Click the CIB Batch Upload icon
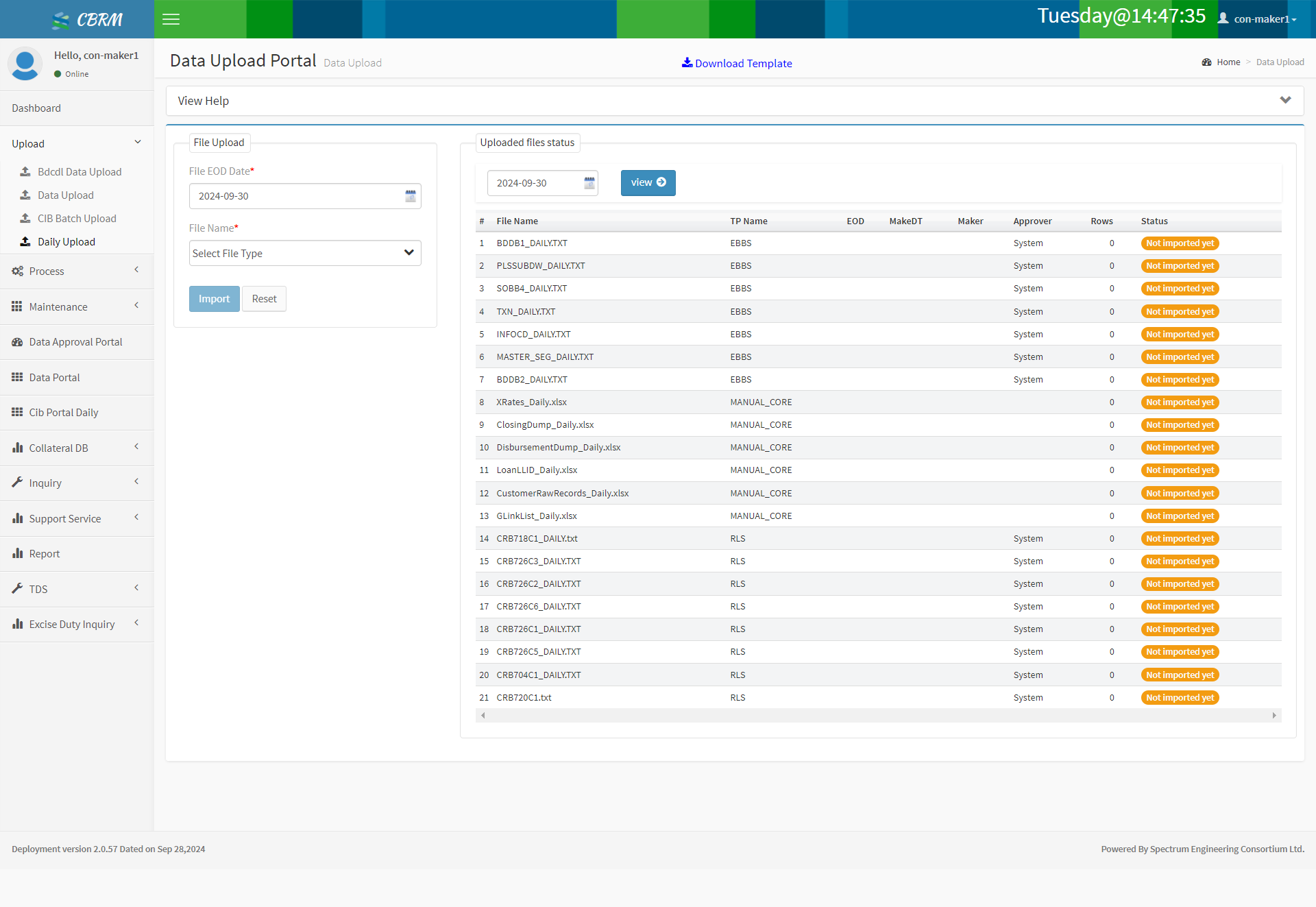The image size is (1316, 907). tap(25, 218)
